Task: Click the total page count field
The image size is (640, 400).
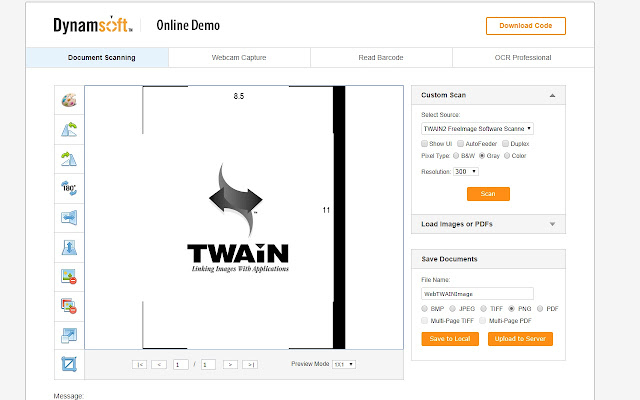Action: click(208, 364)
